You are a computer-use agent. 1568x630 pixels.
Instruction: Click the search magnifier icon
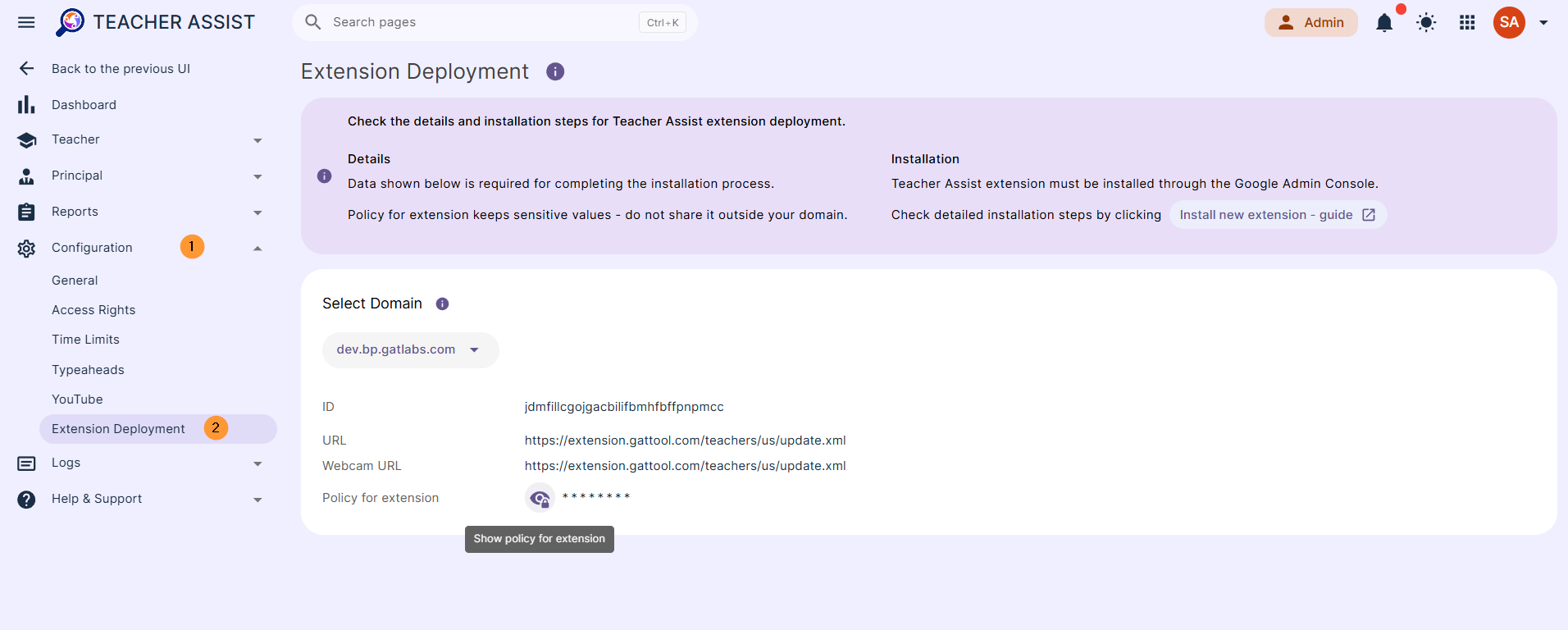(312, 22)
